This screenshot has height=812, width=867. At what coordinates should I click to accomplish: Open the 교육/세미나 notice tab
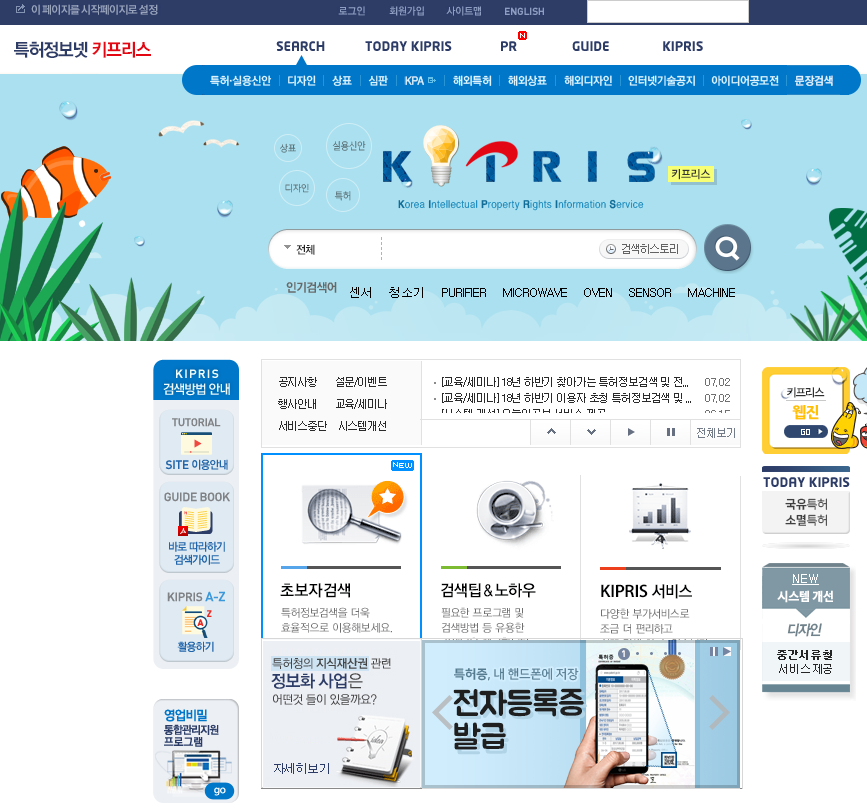coord(361,404)
